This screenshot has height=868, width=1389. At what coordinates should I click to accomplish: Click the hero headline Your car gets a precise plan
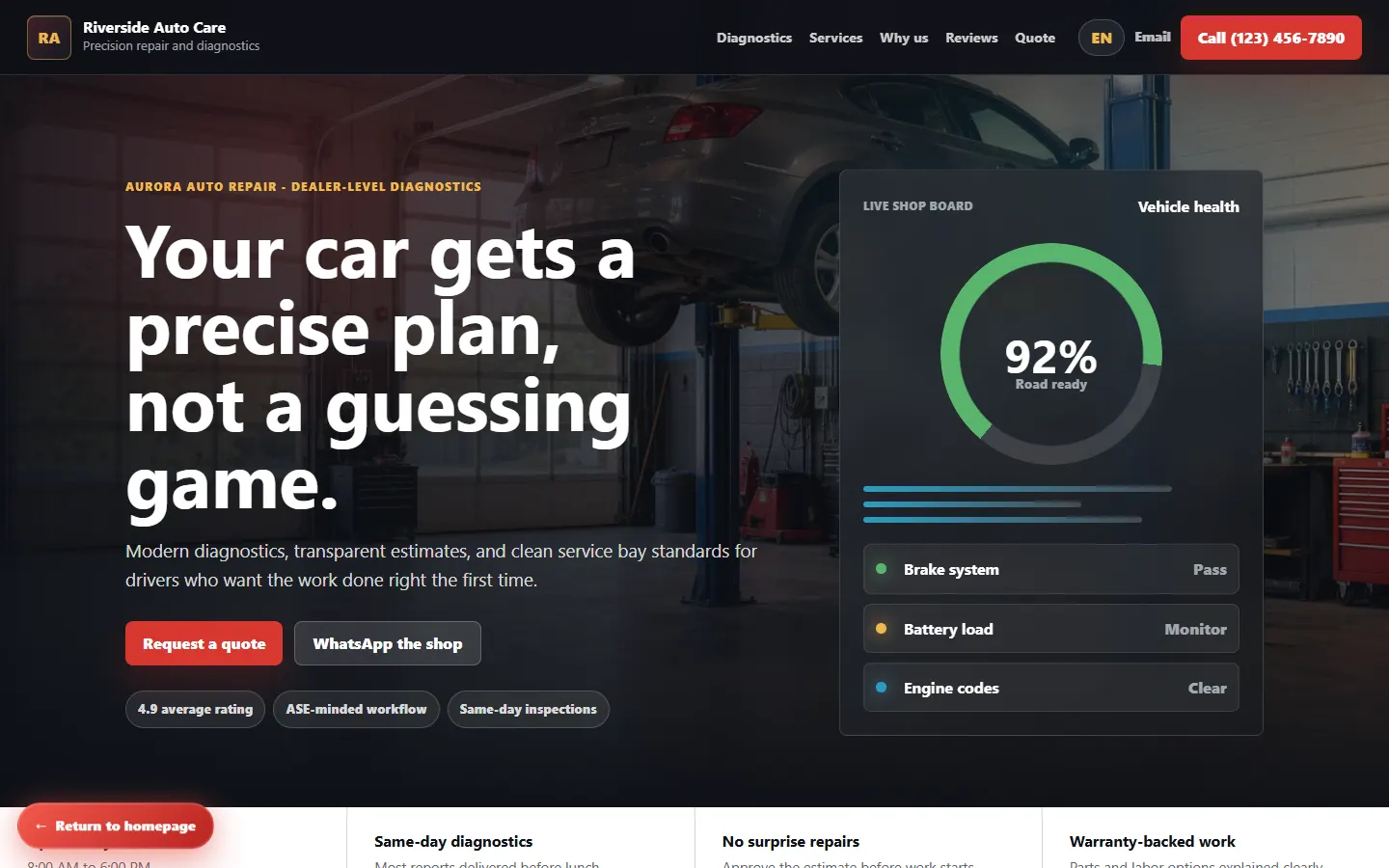381,368
